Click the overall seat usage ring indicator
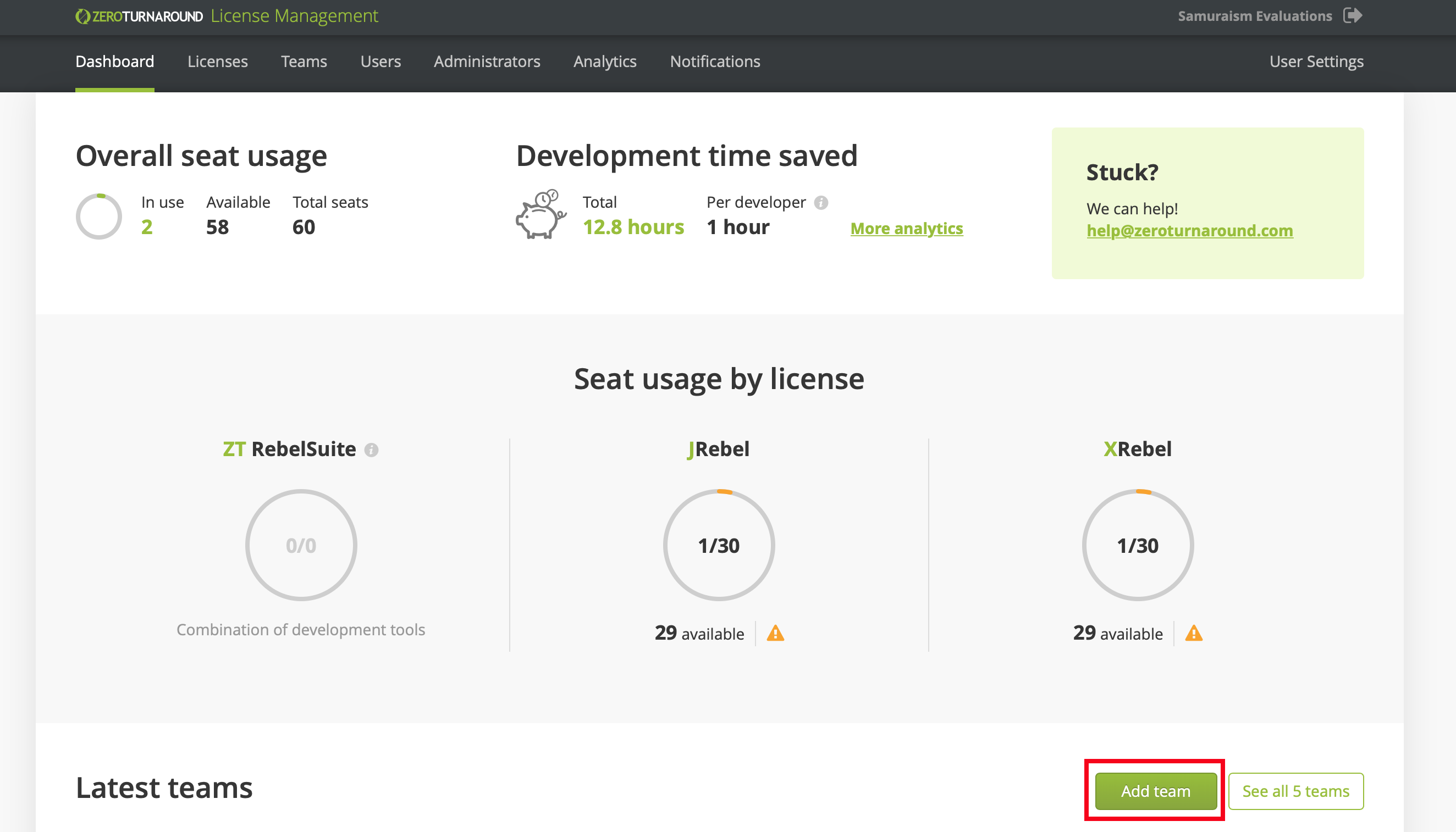This screenshot has width=1456, height=832. 99,217
